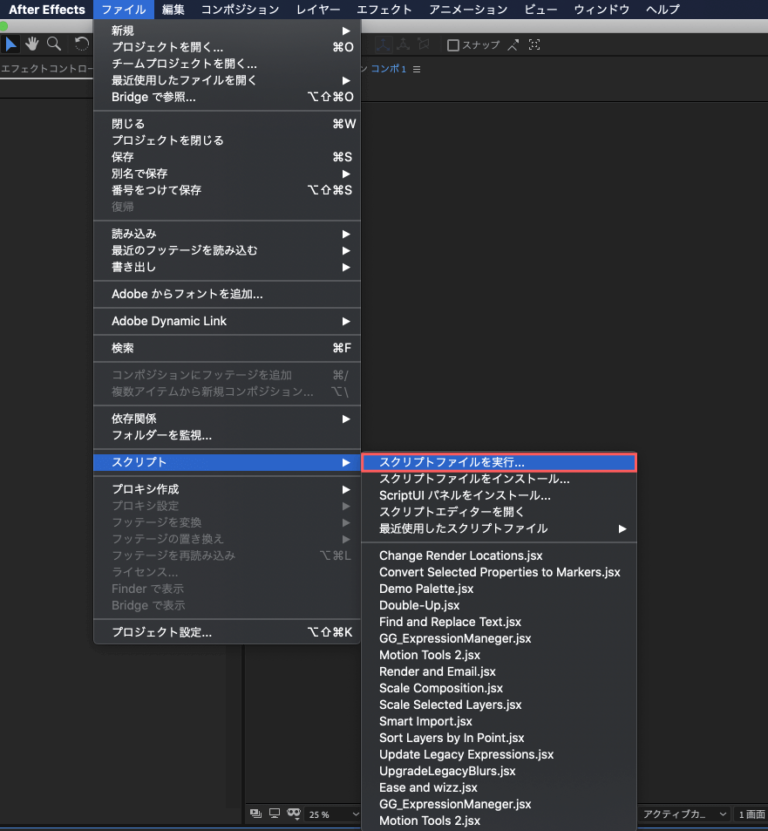The image size is (768, 831).
Task: Choose フォルダーを監視…
Action: click(227, 436)
